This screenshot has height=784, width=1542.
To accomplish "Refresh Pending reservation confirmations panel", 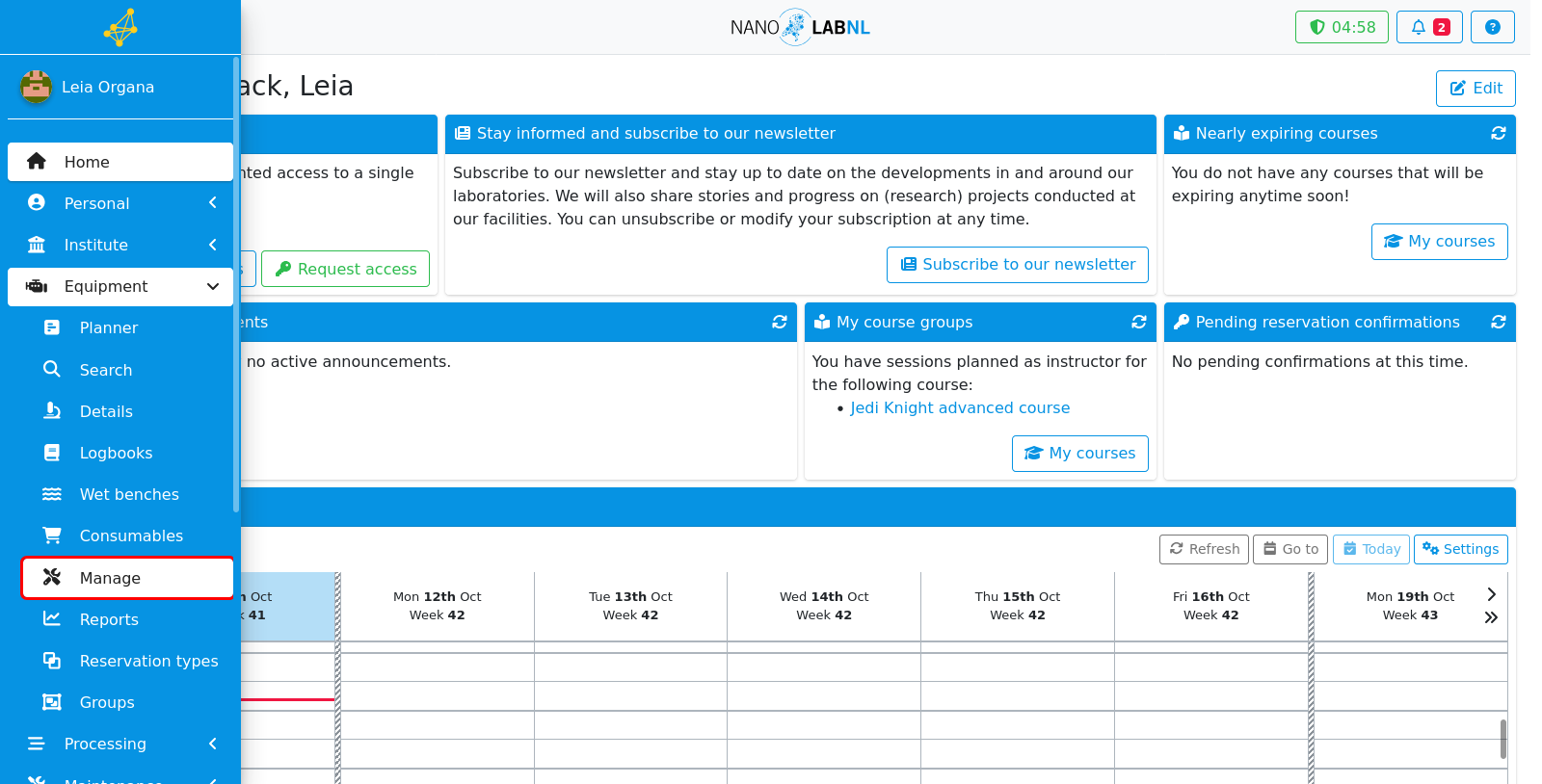I will 1499,323.
